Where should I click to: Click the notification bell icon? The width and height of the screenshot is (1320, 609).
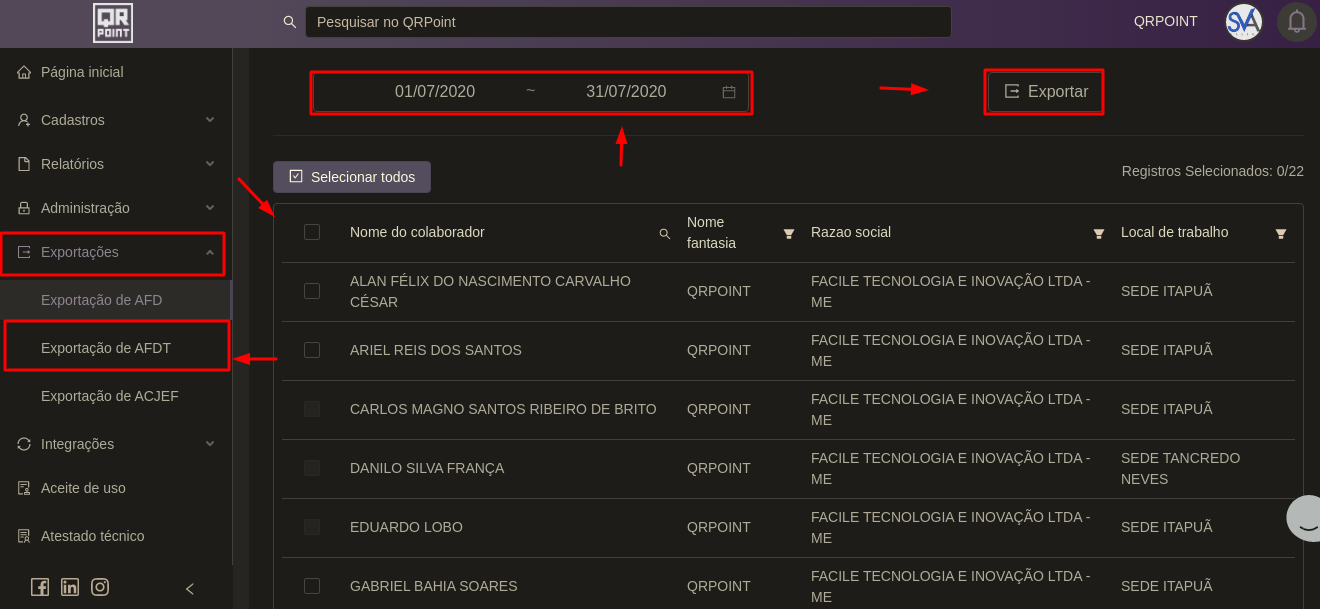(x=1296, y=21)
